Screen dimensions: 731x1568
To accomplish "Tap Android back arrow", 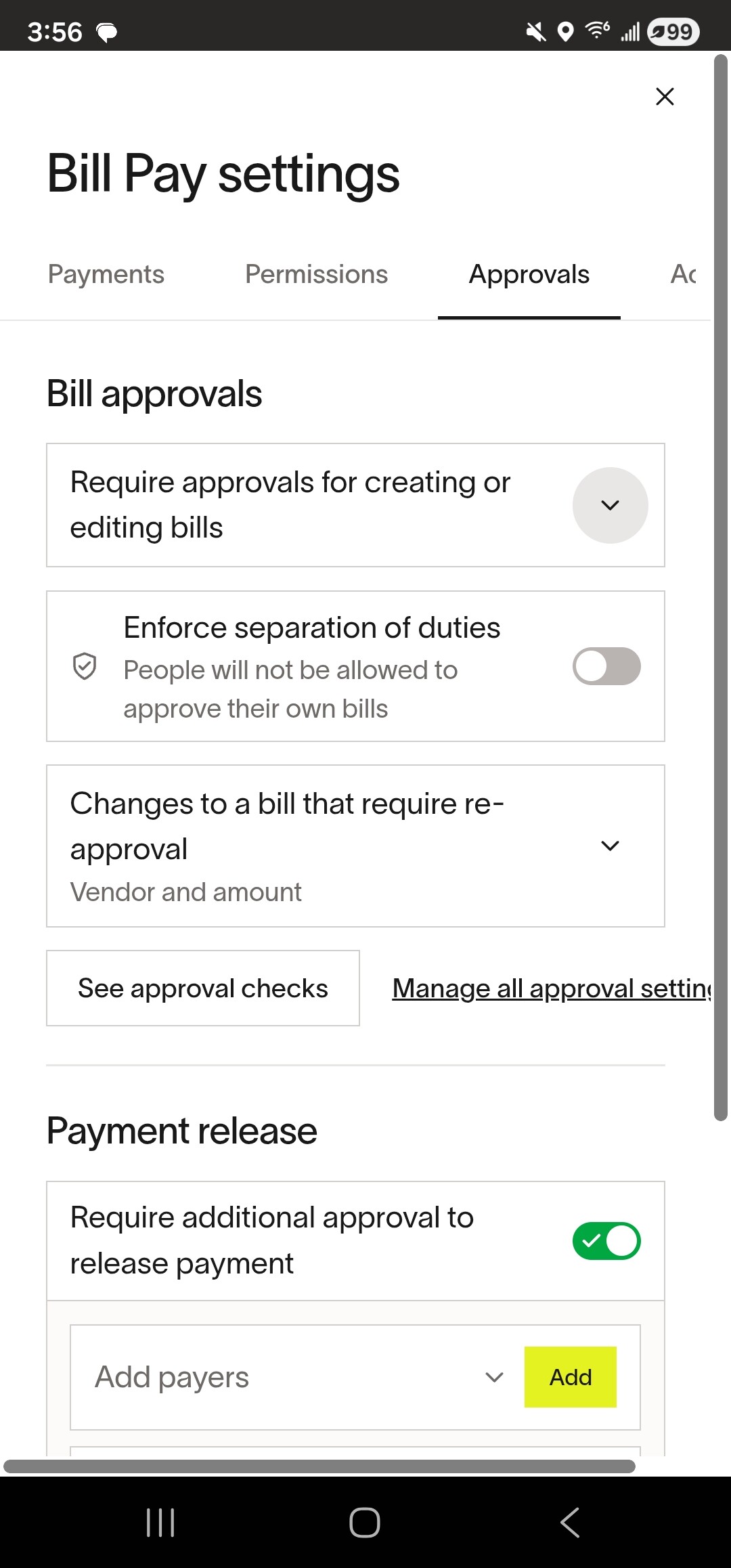I will point(570,1523).
